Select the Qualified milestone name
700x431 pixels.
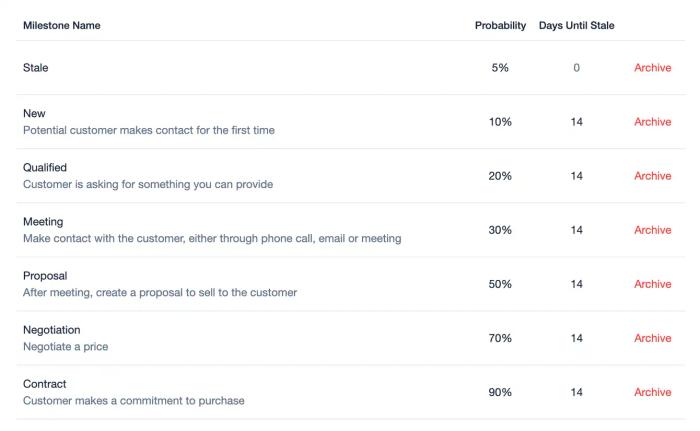pos(45,168)
